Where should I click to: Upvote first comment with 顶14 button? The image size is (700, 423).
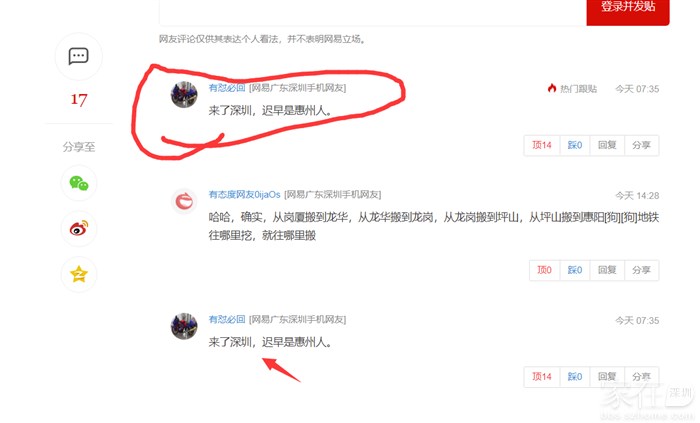[542, 145]
